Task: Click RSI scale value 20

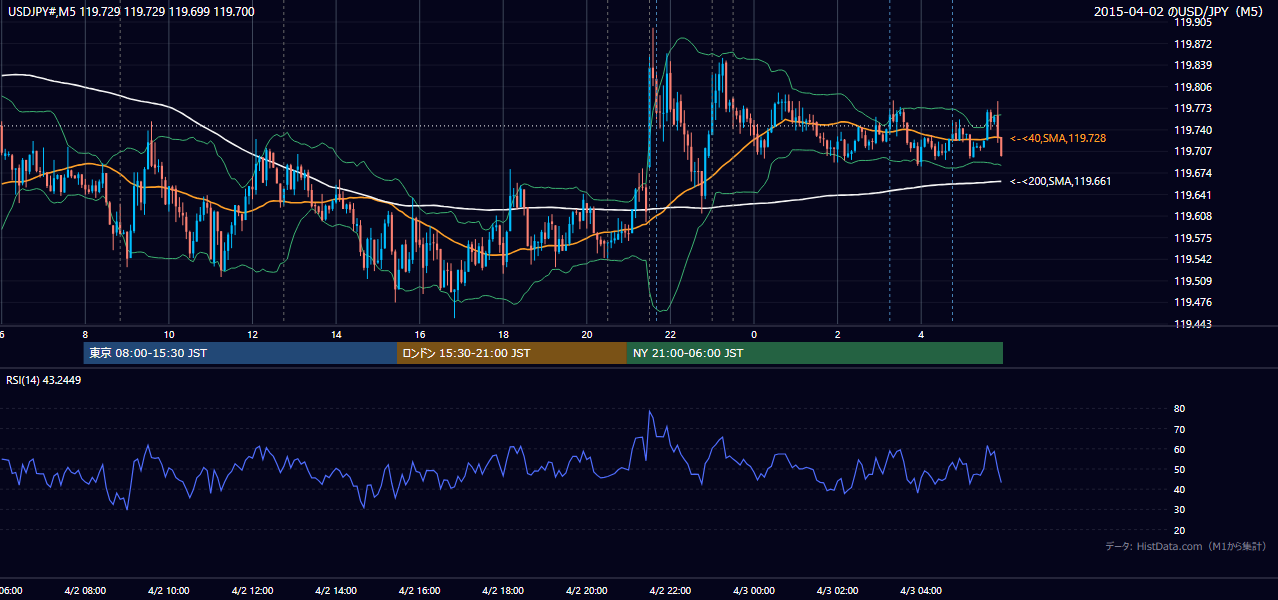Action: (1180, 530)
